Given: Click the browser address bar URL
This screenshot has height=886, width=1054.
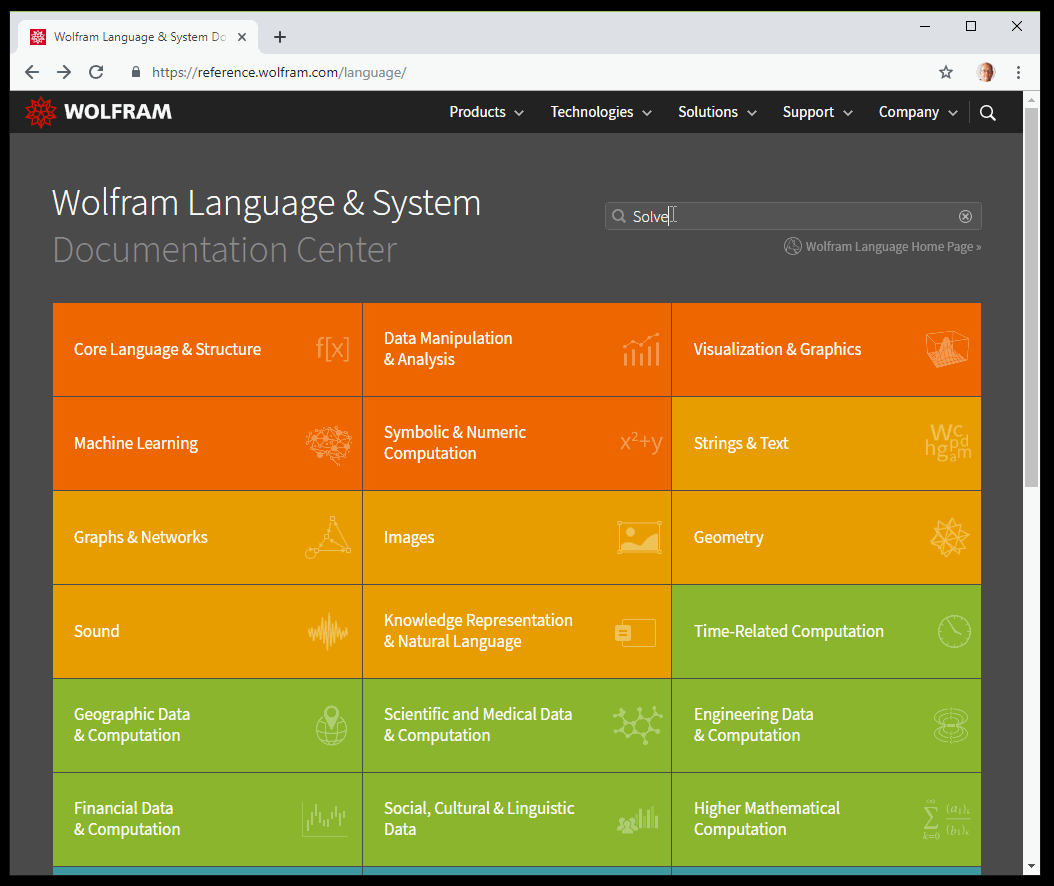Looking at the screenshot, I should pyautogui.click(x=279, y=73).
